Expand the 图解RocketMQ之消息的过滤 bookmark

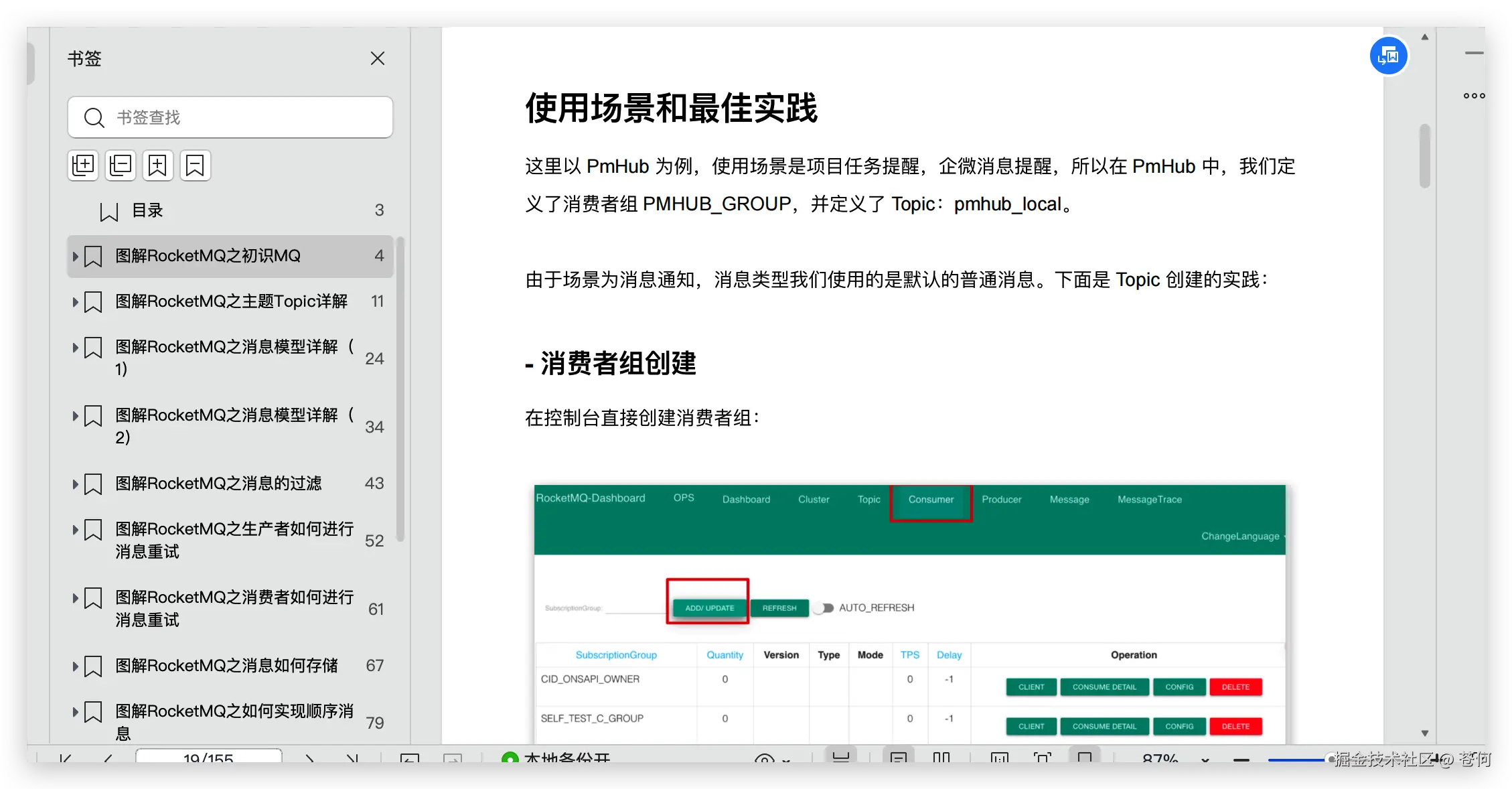75,484
